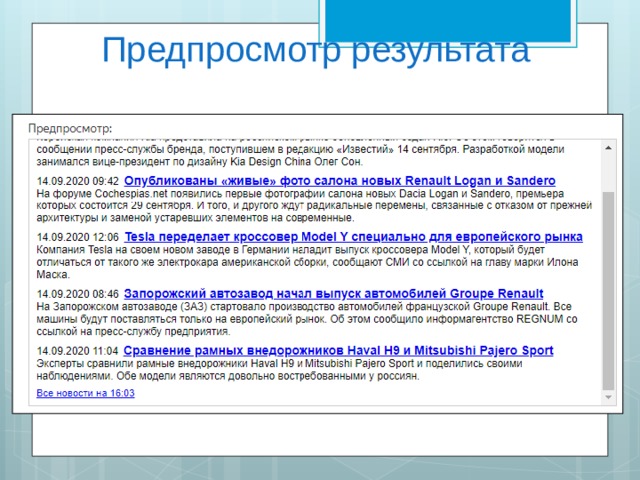Open the Zaporozhye plant Groupe Renault headline
640x480 pixels.
pyautogui.click(x=333, y=293)
